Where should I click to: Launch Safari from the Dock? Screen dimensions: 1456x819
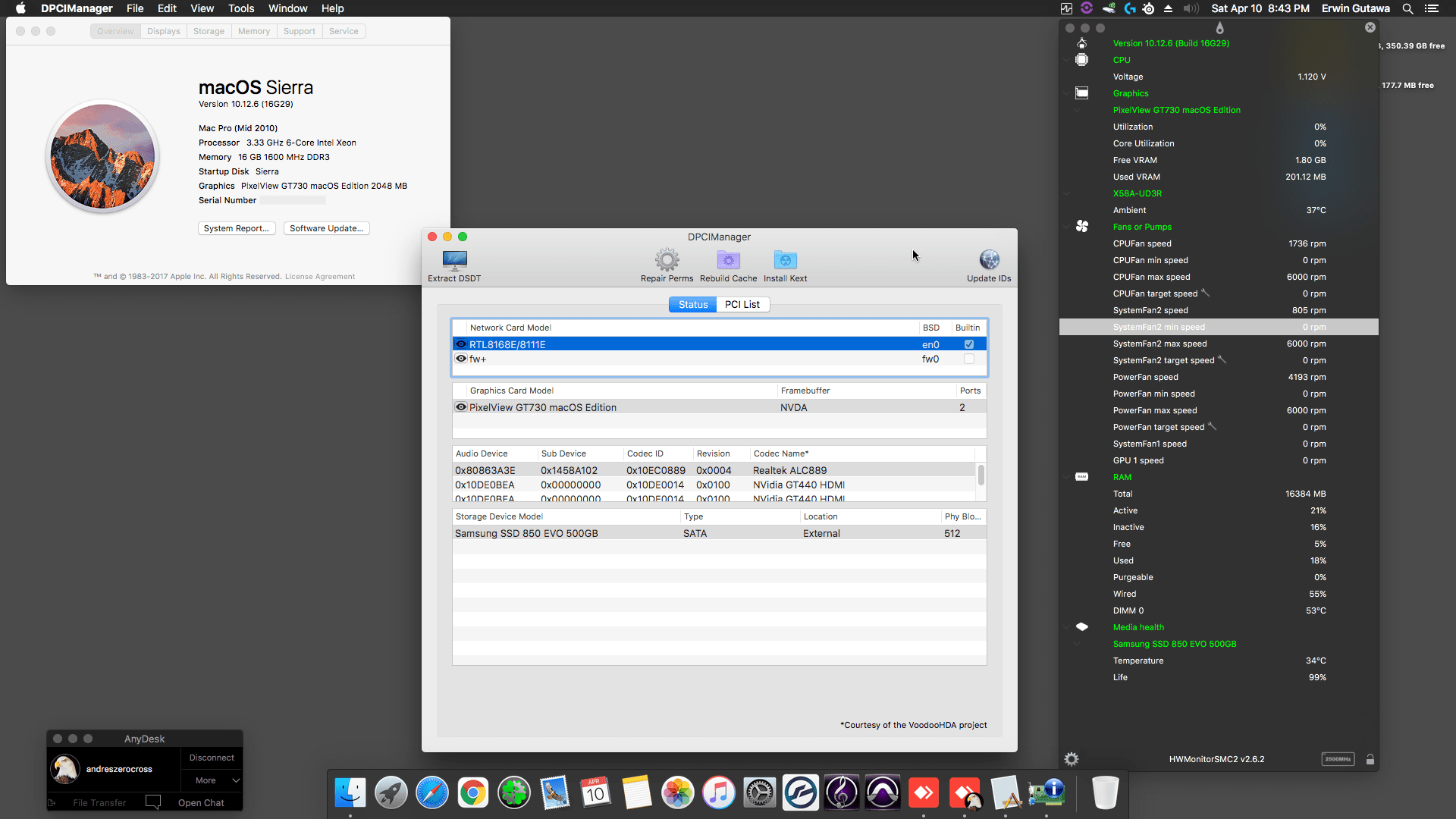click(432, 793)
